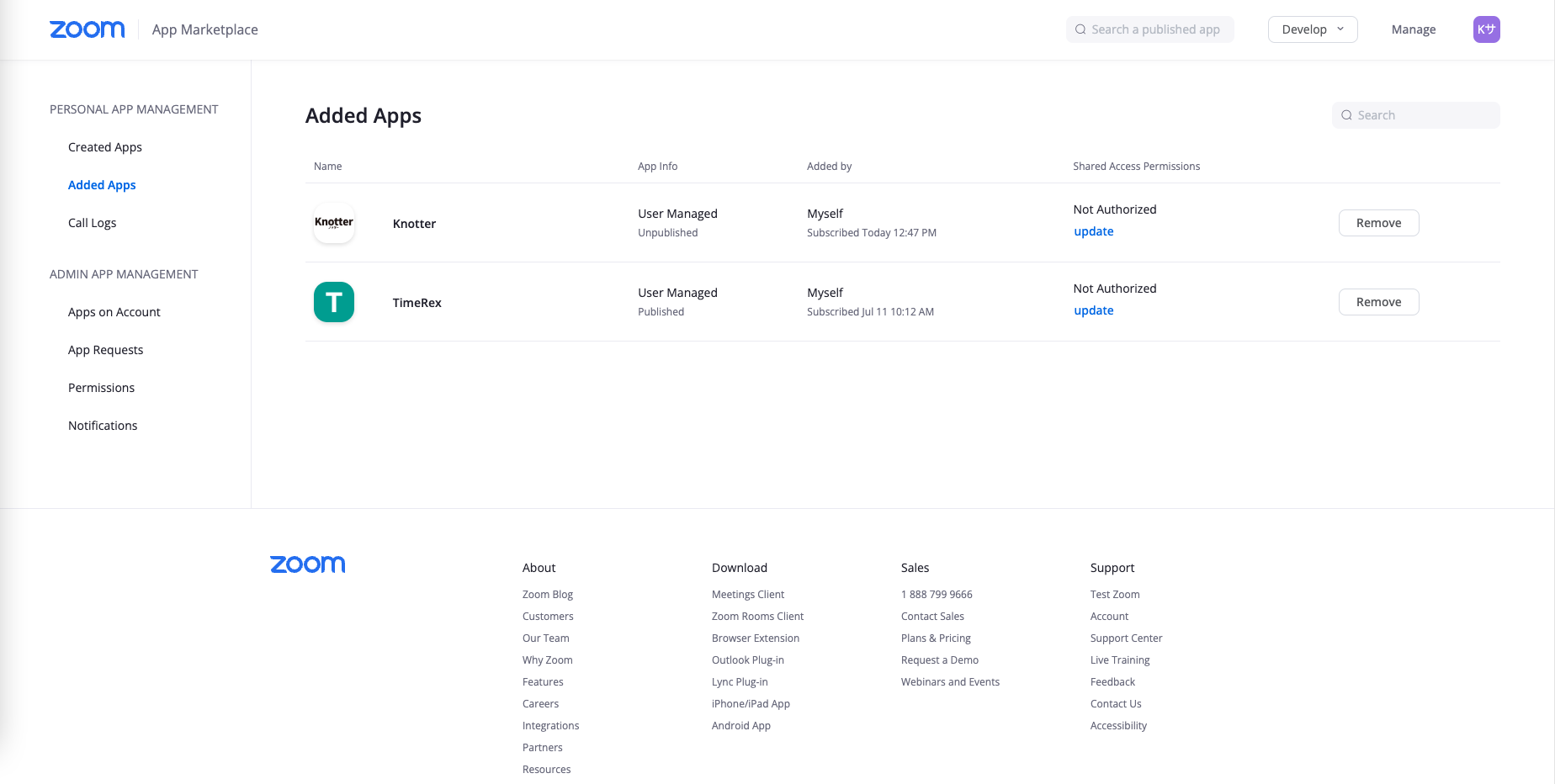Click the magnifier icon in published app search

(x=1080, y=29)
